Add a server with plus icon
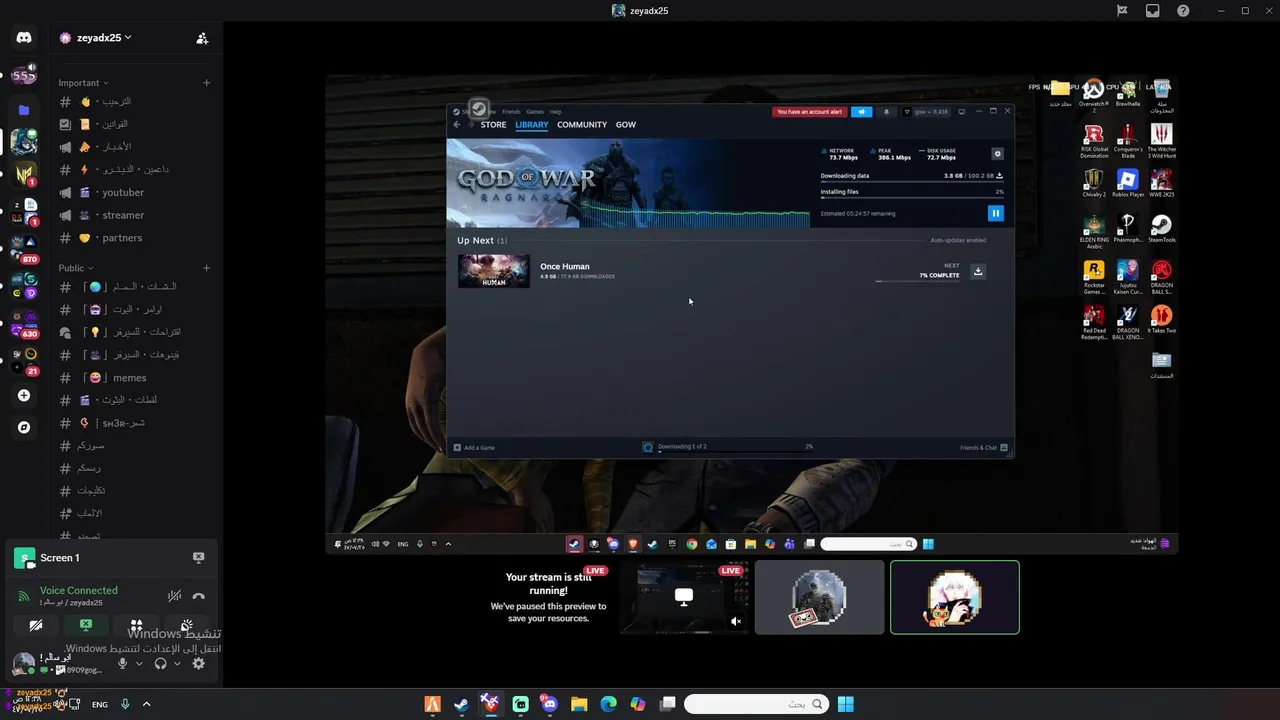The image size is (1280, 720). 24,395
